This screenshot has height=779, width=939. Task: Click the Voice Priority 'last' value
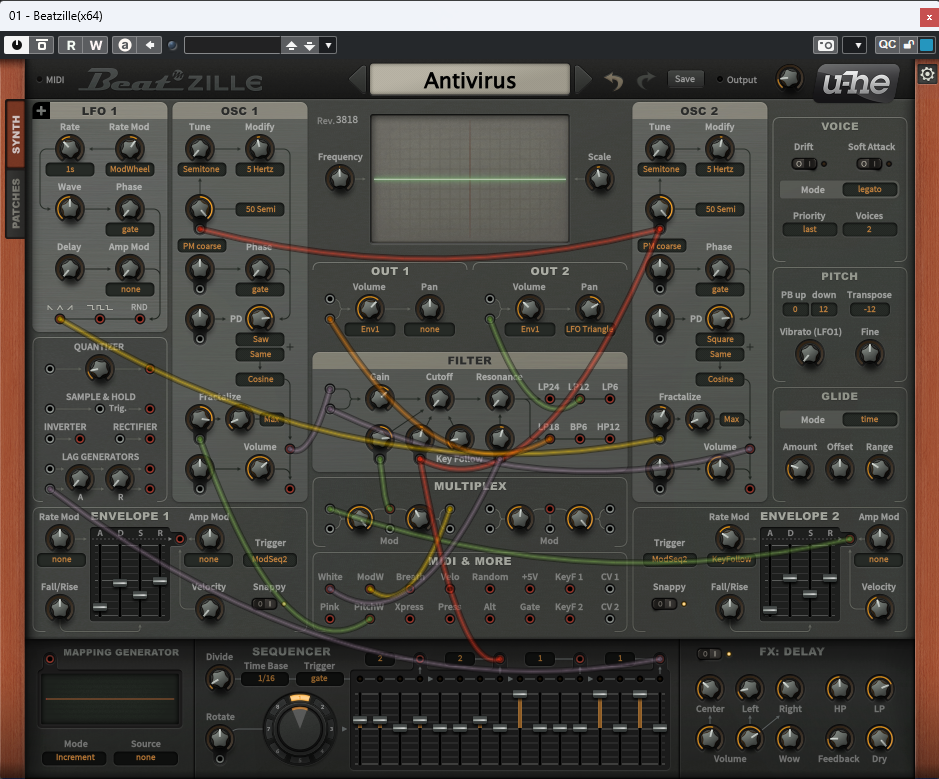[810, 229]
